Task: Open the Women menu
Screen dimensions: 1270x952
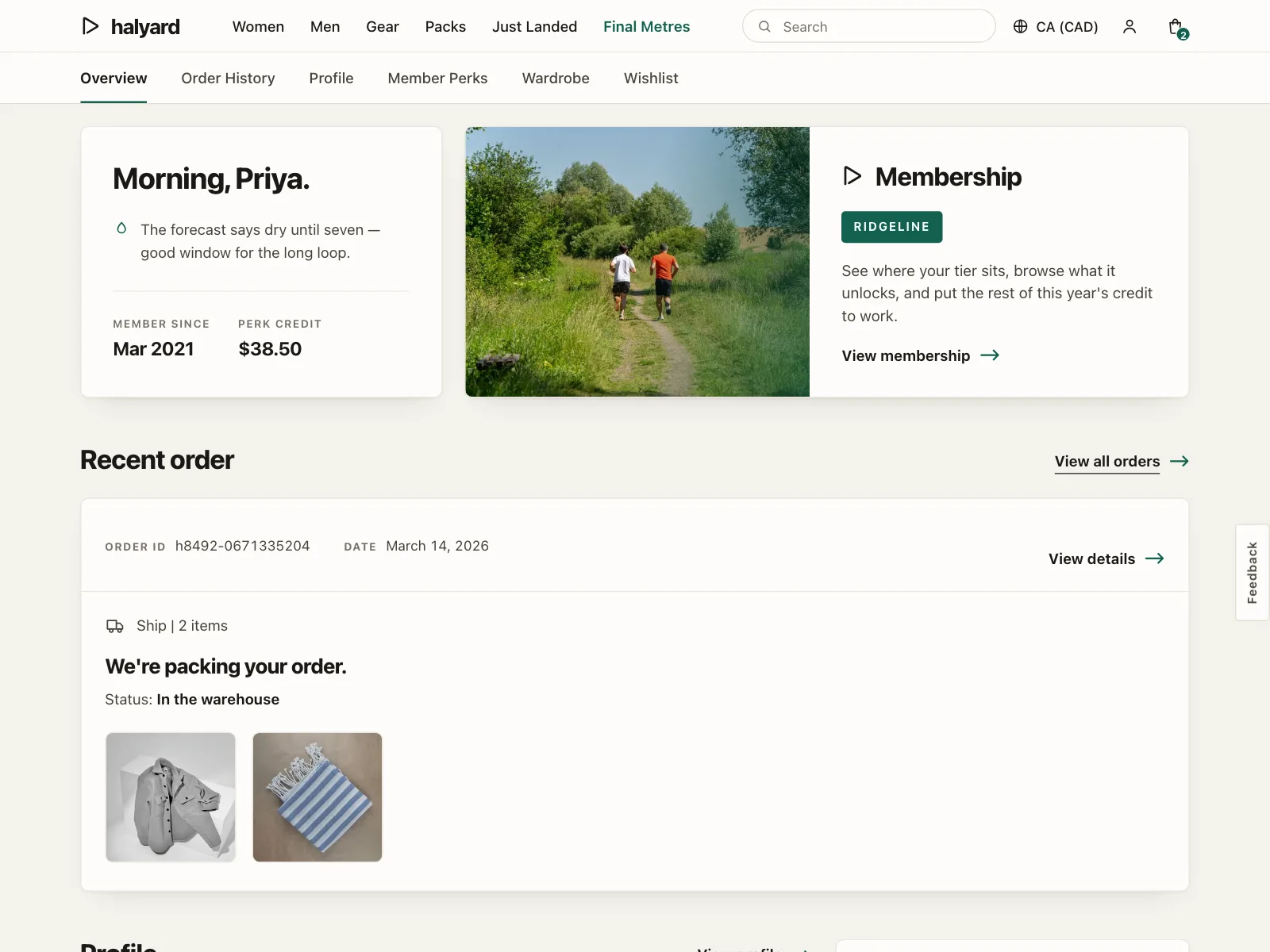Action: point(258,26)
